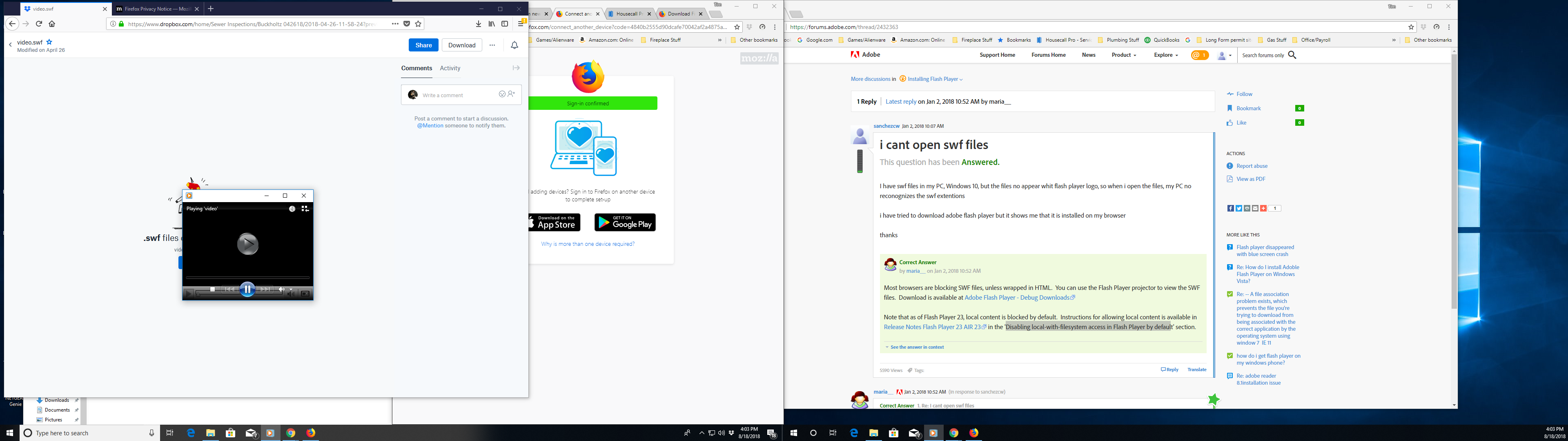The width and height of the screenshot is (1568, 441).
Task: Open Forums Home in Adobe menu
Action: 1048,55
